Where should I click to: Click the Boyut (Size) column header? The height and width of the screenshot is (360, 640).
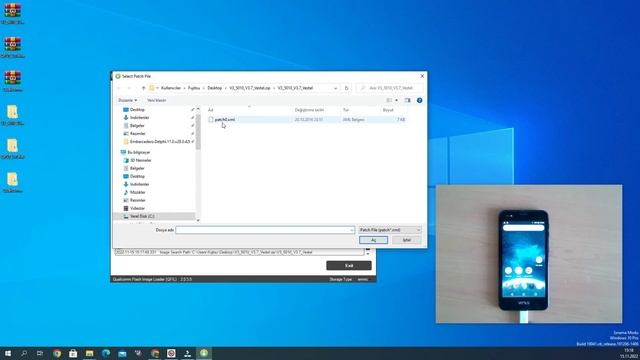coord(388,110)
